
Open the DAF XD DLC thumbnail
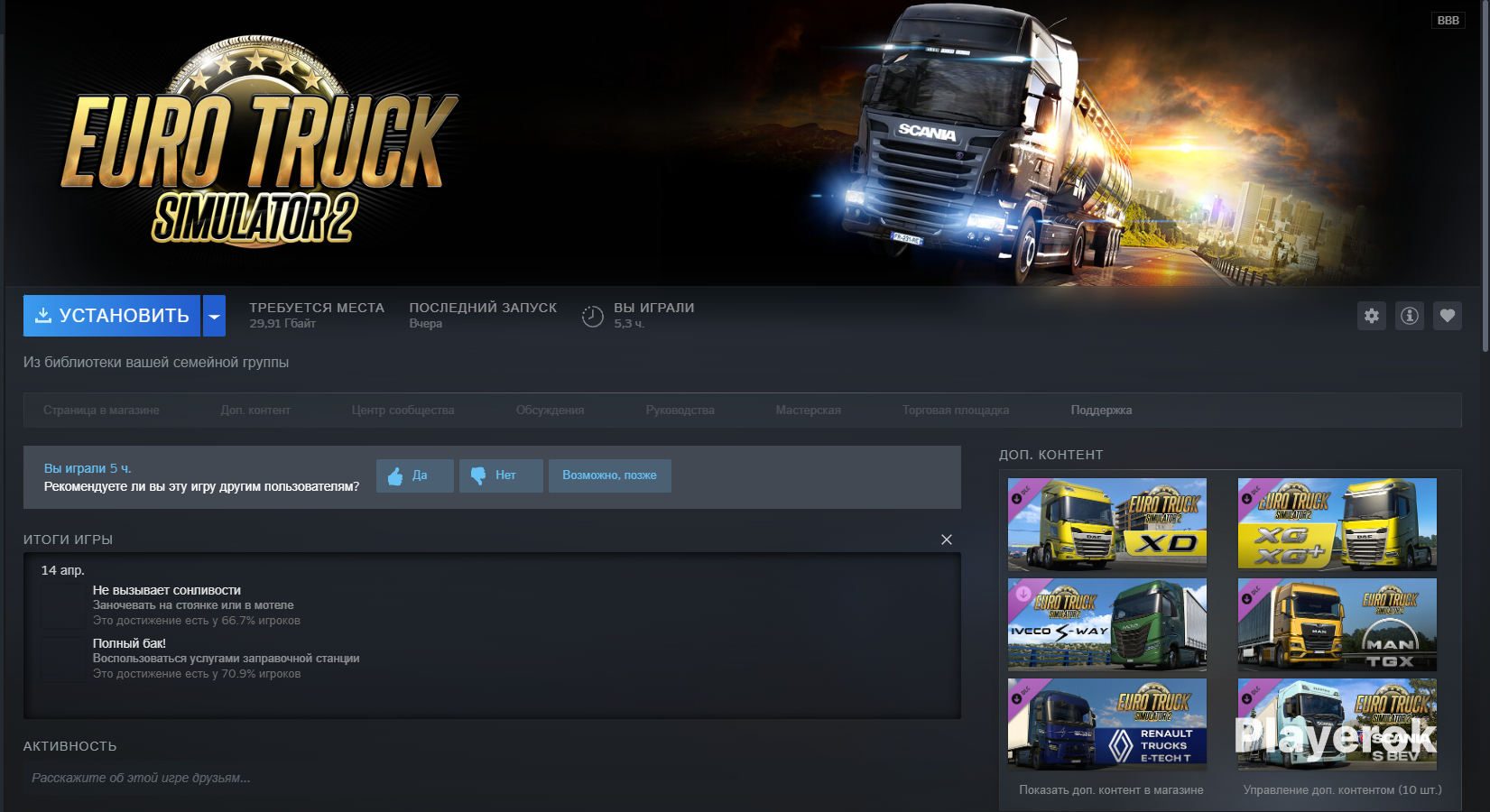(x=1107, y=524)
